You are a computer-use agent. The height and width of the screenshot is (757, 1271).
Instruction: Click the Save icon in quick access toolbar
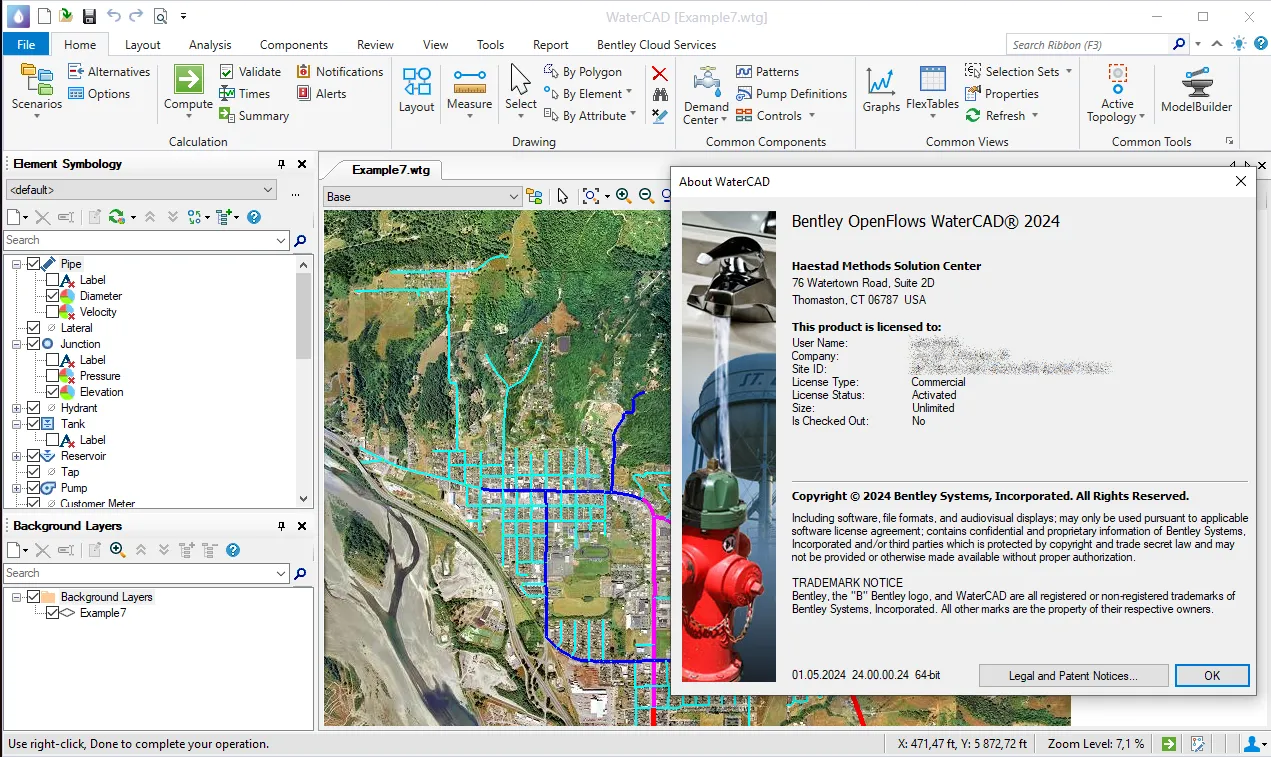point(89,16)
